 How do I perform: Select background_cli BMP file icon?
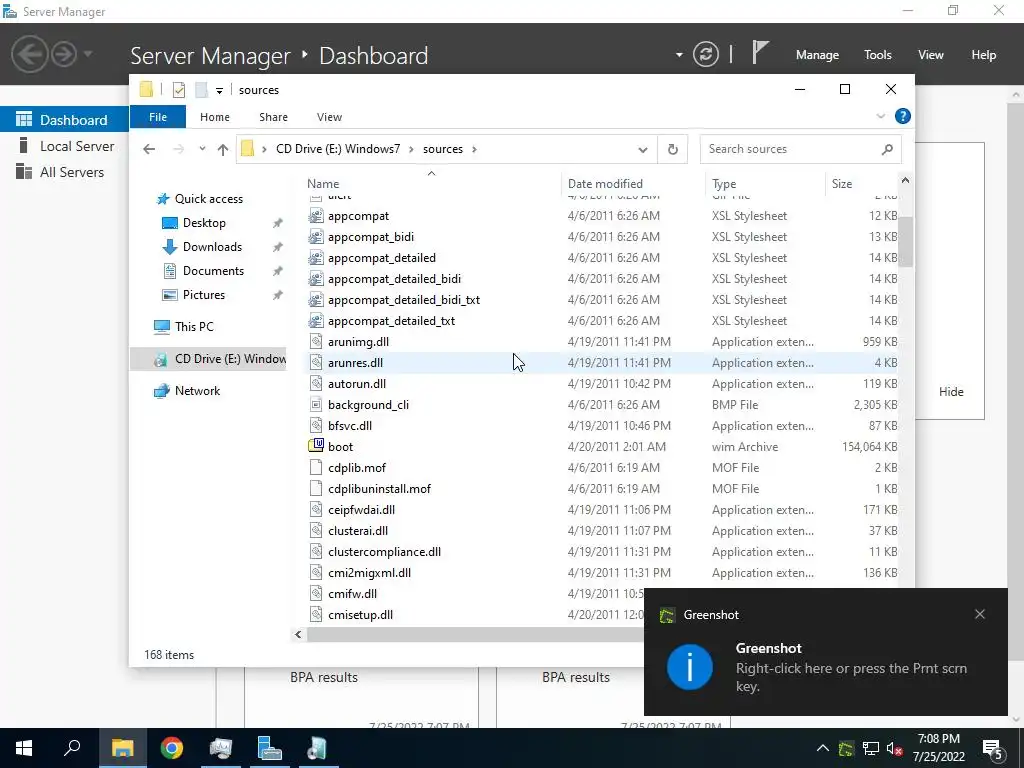tap(316, 404)
